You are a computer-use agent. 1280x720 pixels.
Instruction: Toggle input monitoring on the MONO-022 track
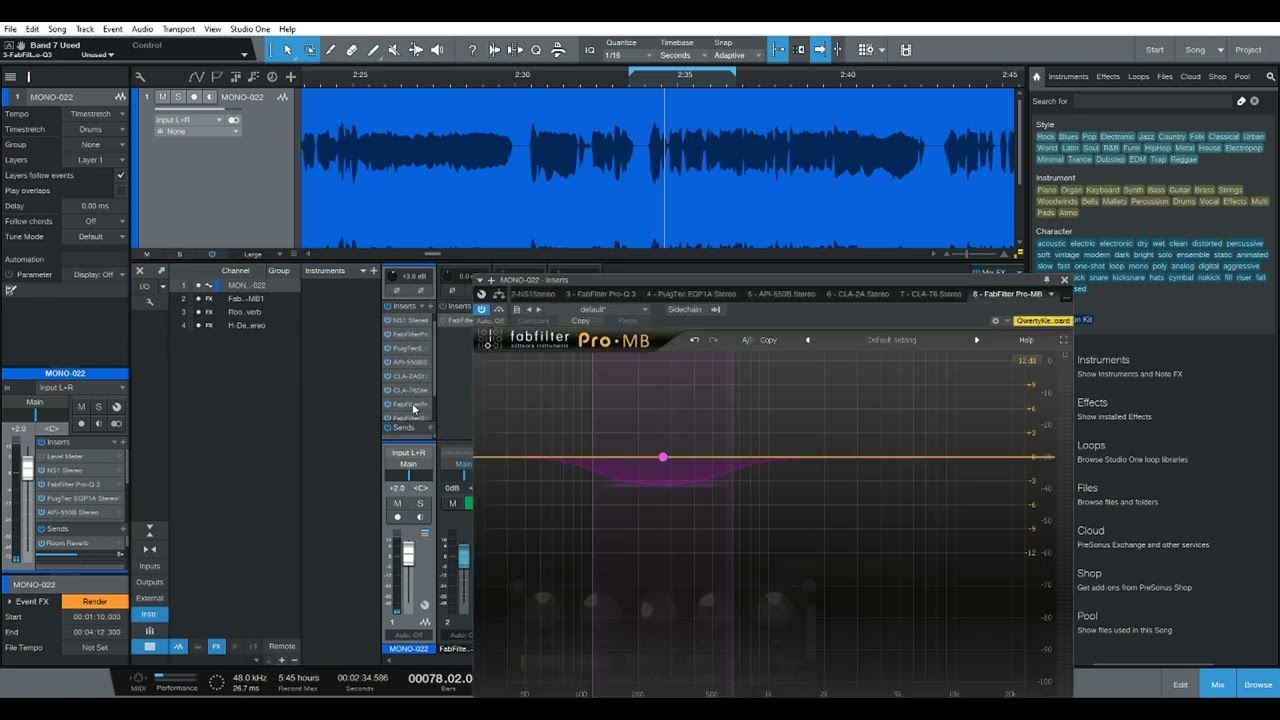point(209,97)
